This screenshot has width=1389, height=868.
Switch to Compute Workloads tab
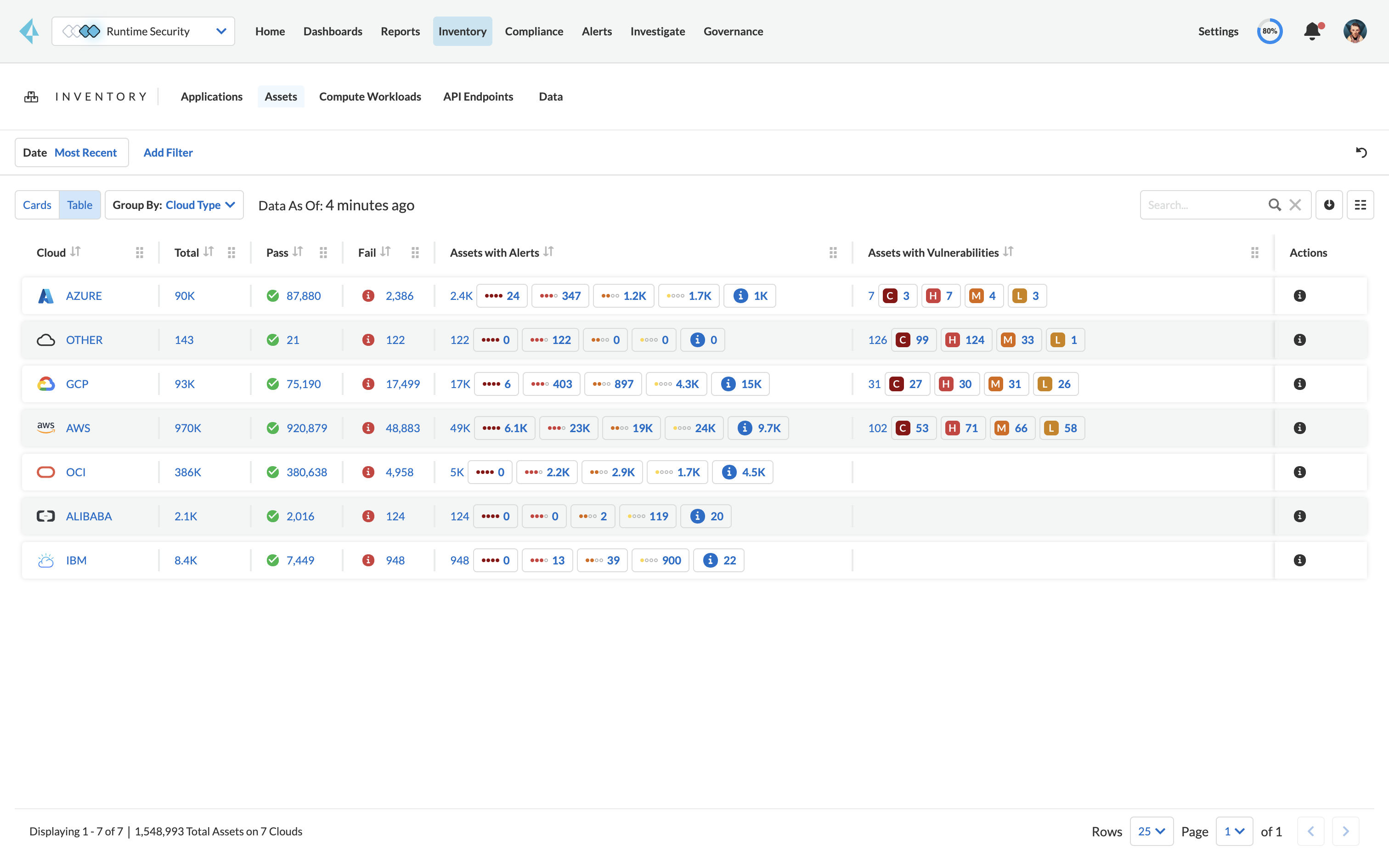370,96
